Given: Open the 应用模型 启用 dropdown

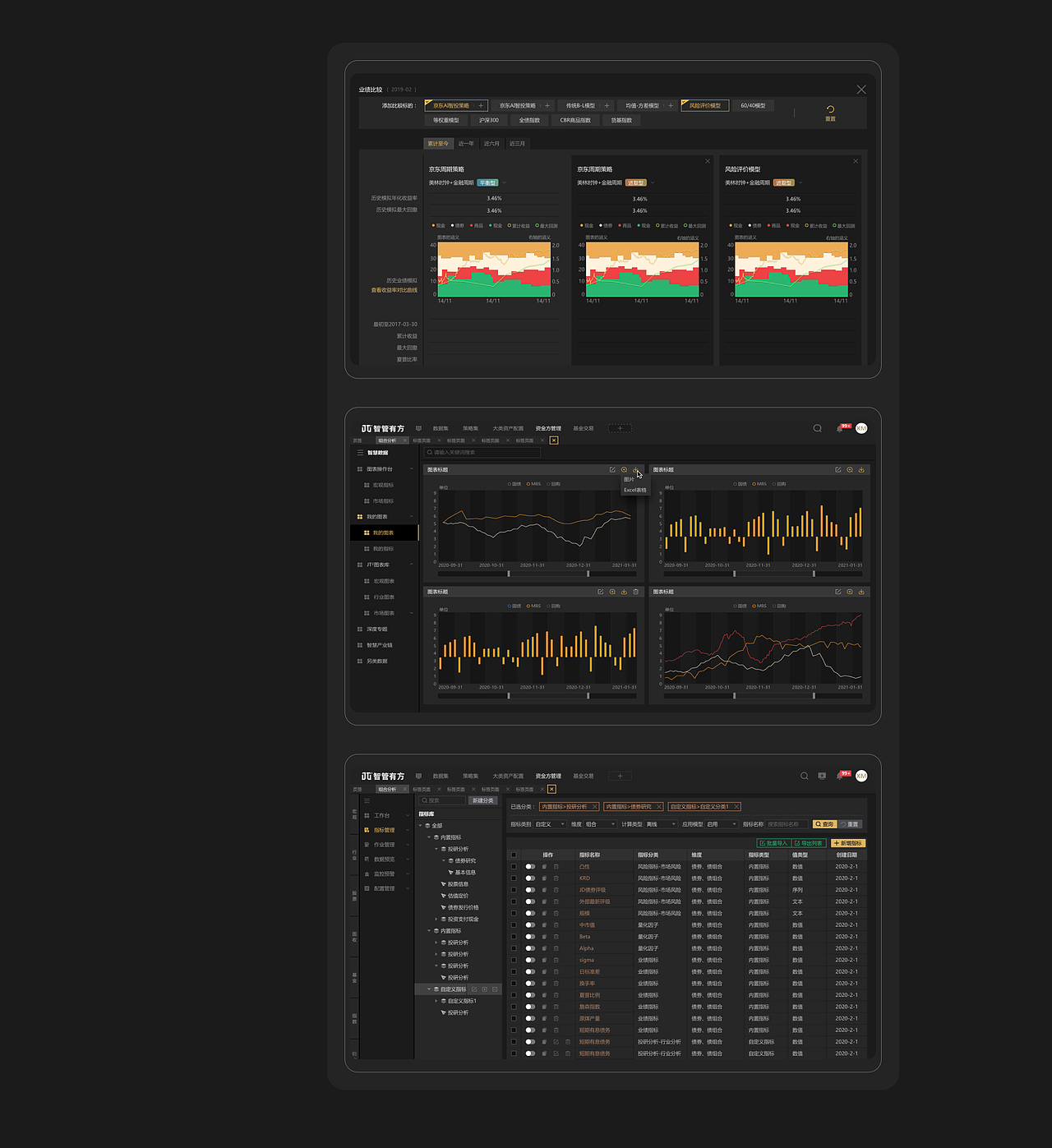Looking at the screenshot, I should tap(722, 824).
